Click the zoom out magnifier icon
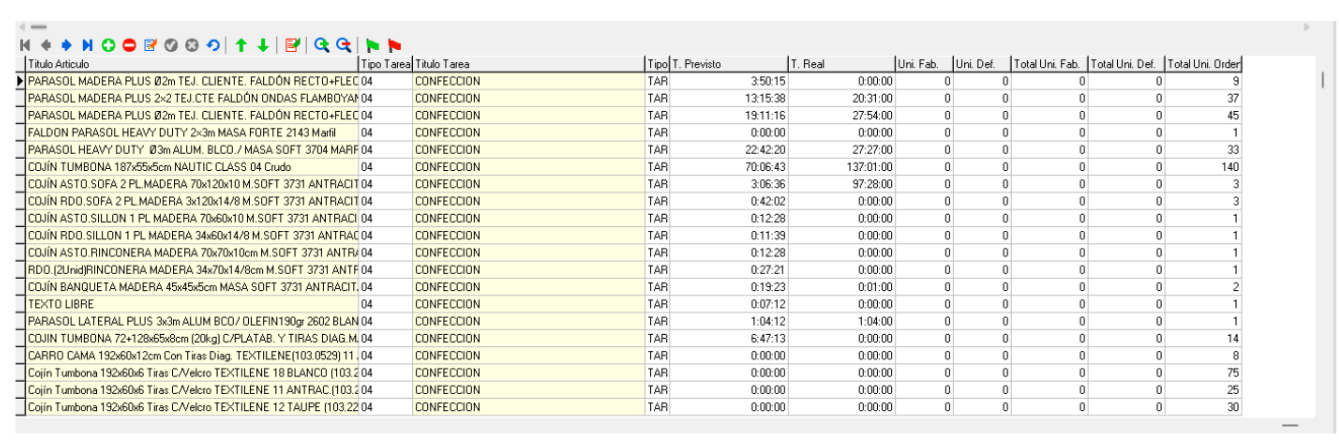The height and width of the screenshot is (441, 1339). point(343,46)
